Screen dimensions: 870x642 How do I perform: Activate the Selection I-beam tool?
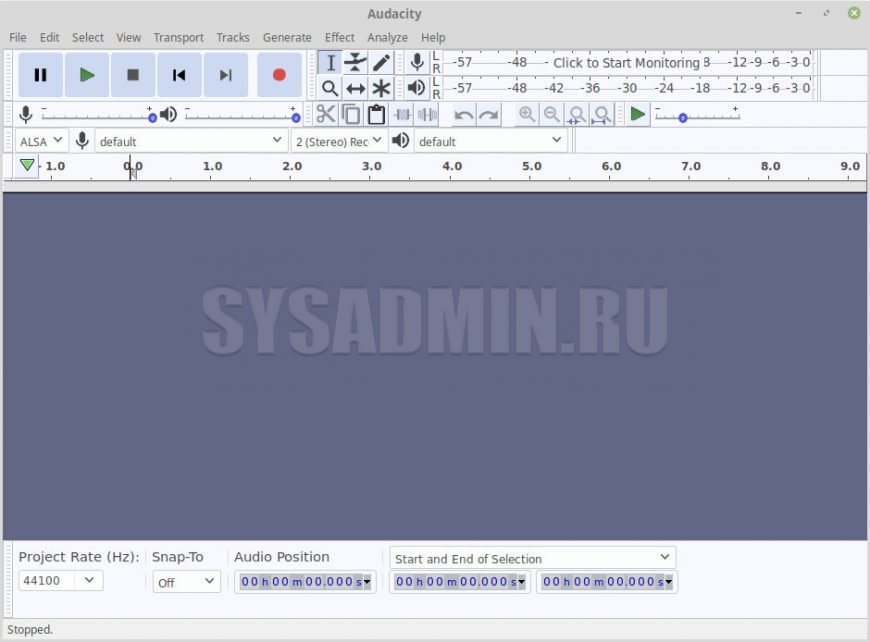331,63
